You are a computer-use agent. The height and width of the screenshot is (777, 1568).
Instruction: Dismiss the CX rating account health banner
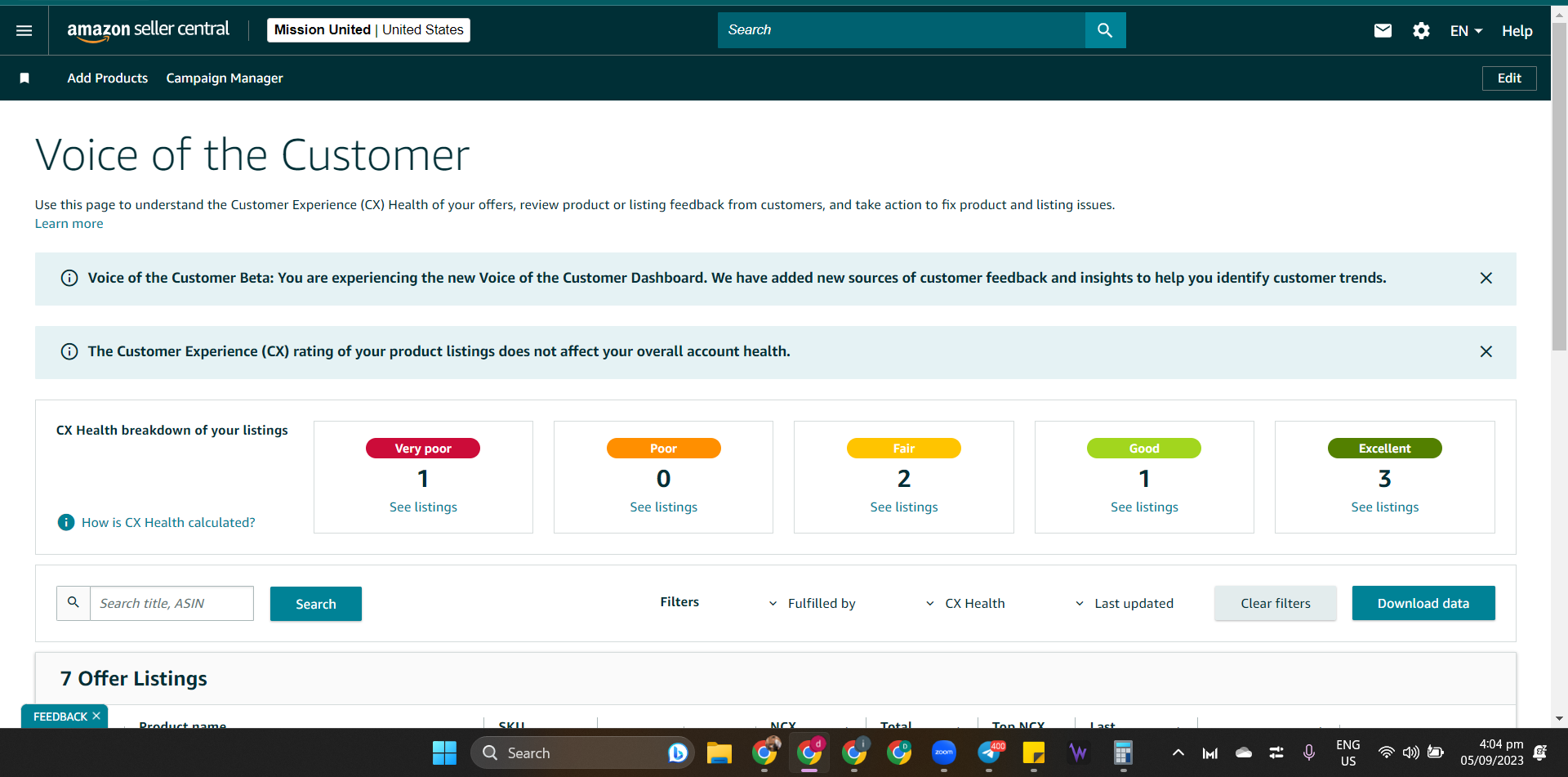[1486, 352]
